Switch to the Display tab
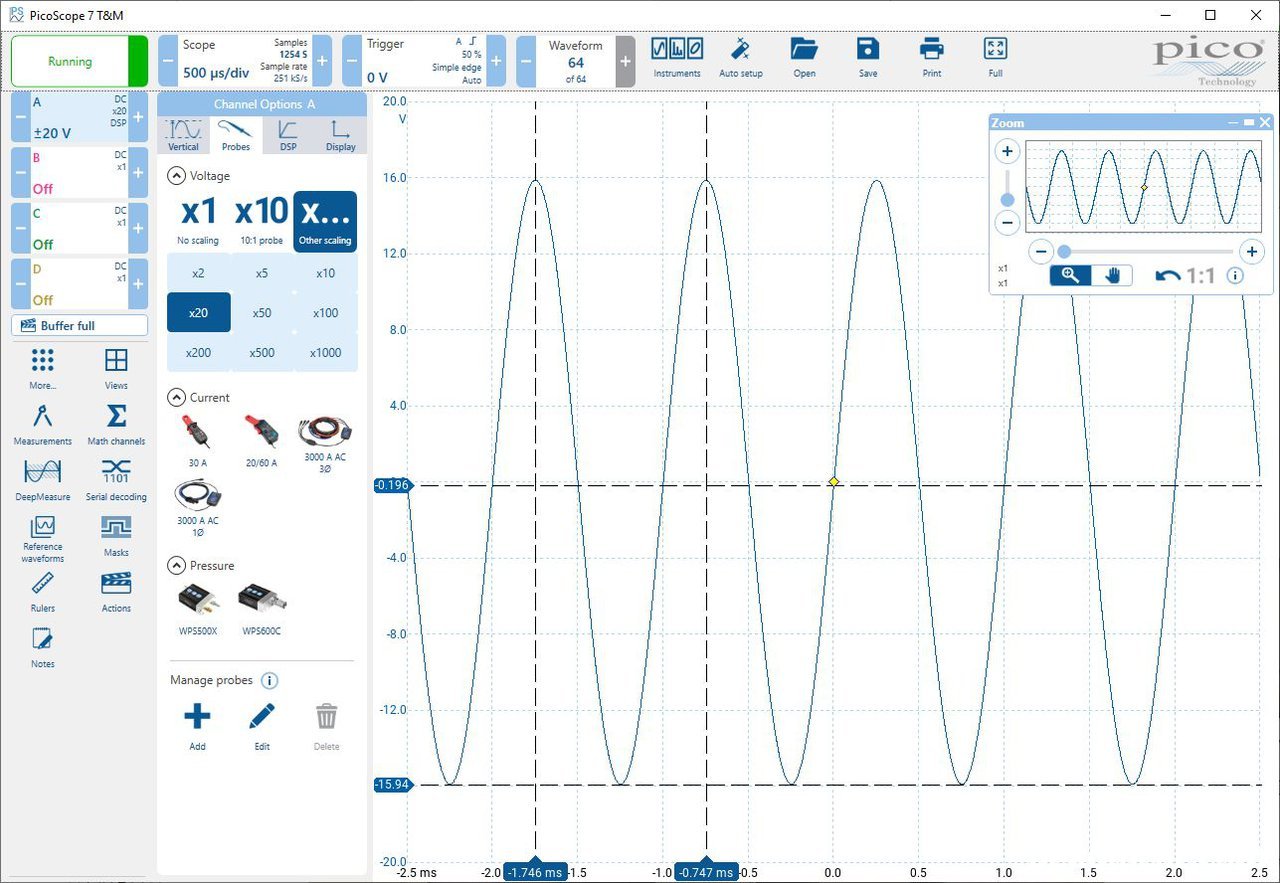 coord(341,135)
